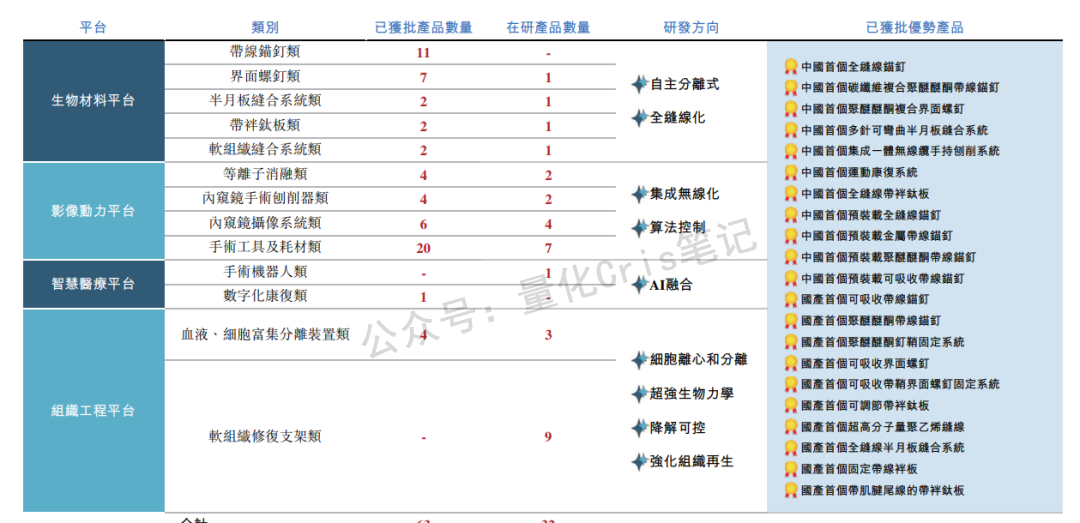
Task: Click the 平台 column header
Action: (94, 28)
